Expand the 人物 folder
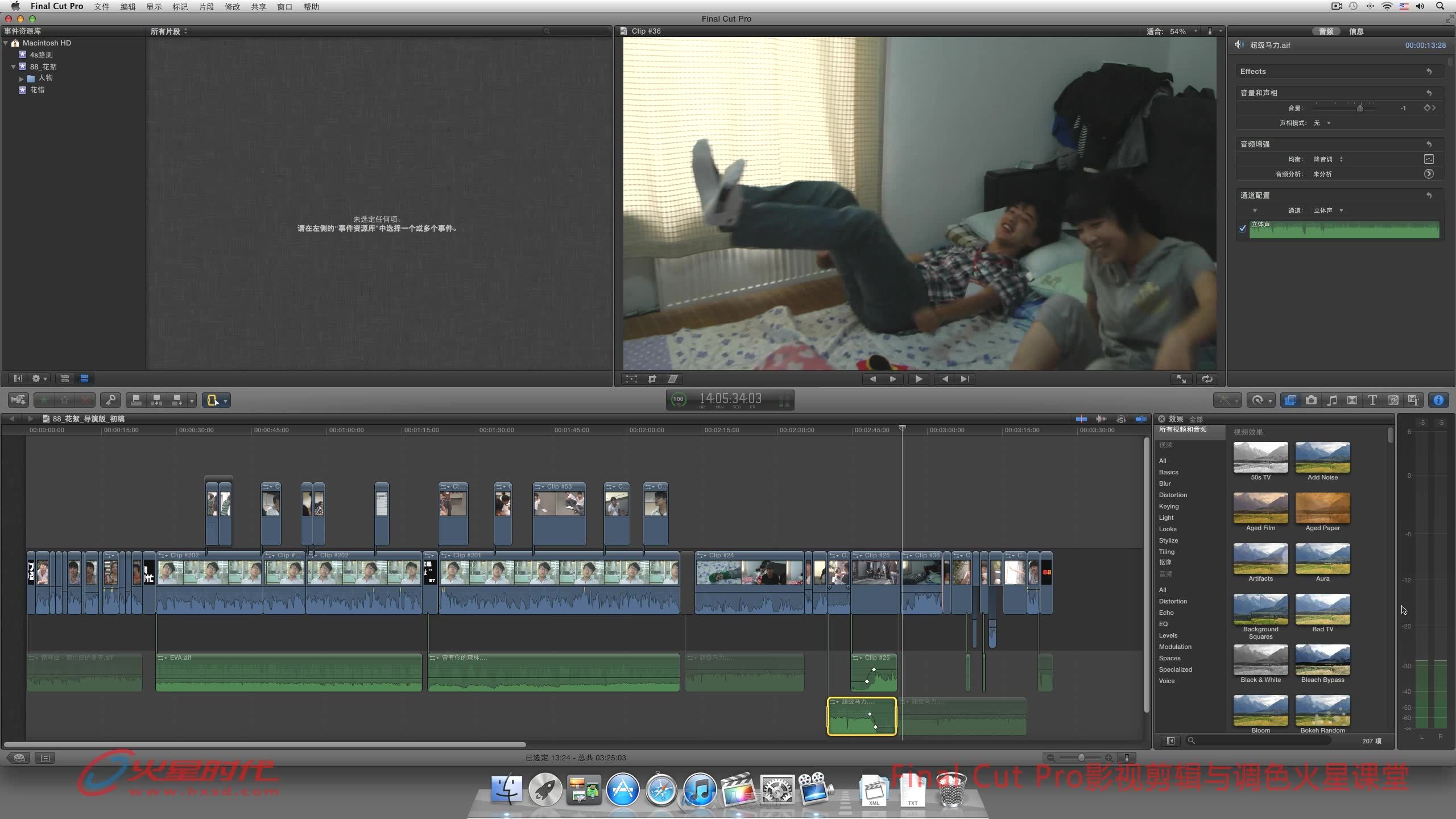The image size is (1456, 819). [x=22, y=78]
